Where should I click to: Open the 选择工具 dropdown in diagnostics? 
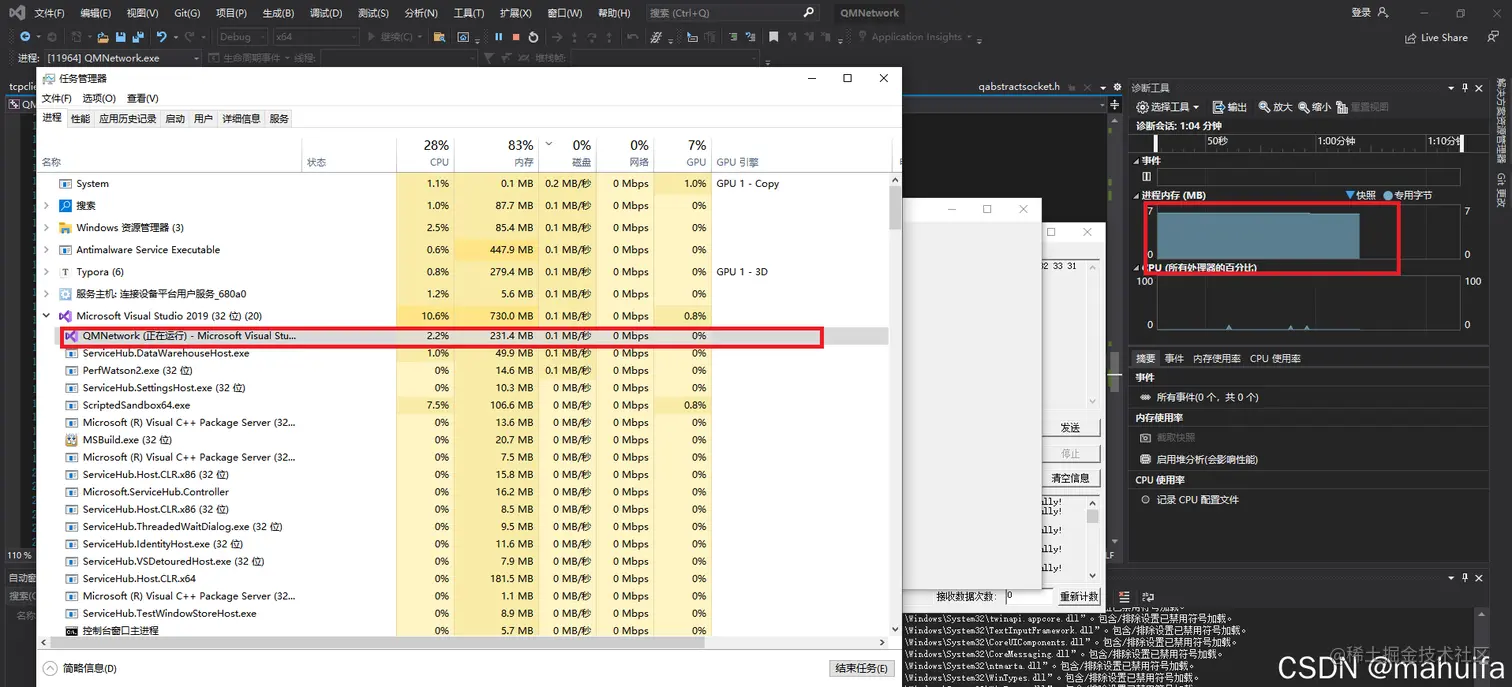point(1168,107)
